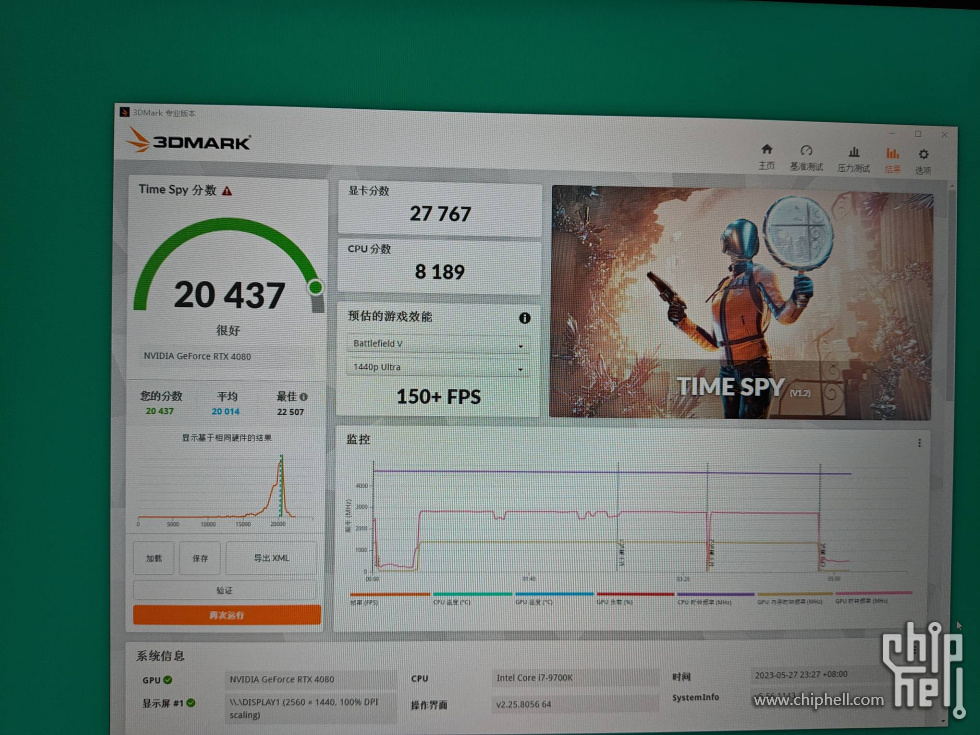Click the NVIDIA GeForce RTX 4080 field in 系统信息
Screen dimensions: 980x735
311,679
